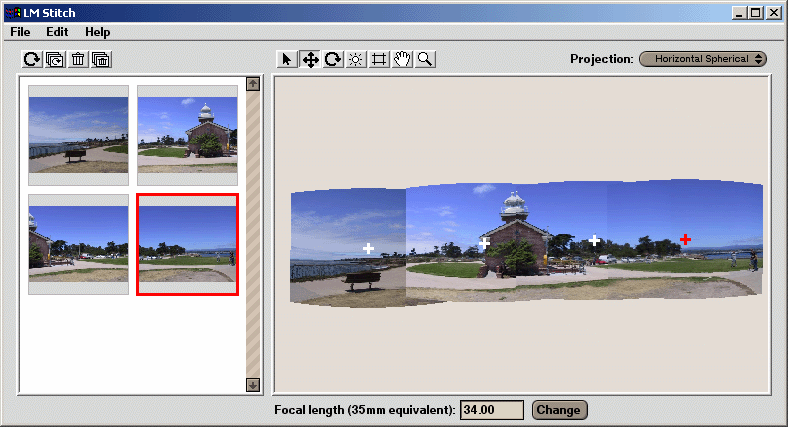Viewport: 788px width, 427px height.
Task: Open the Edit menu
Action: [x=57, y=32]
